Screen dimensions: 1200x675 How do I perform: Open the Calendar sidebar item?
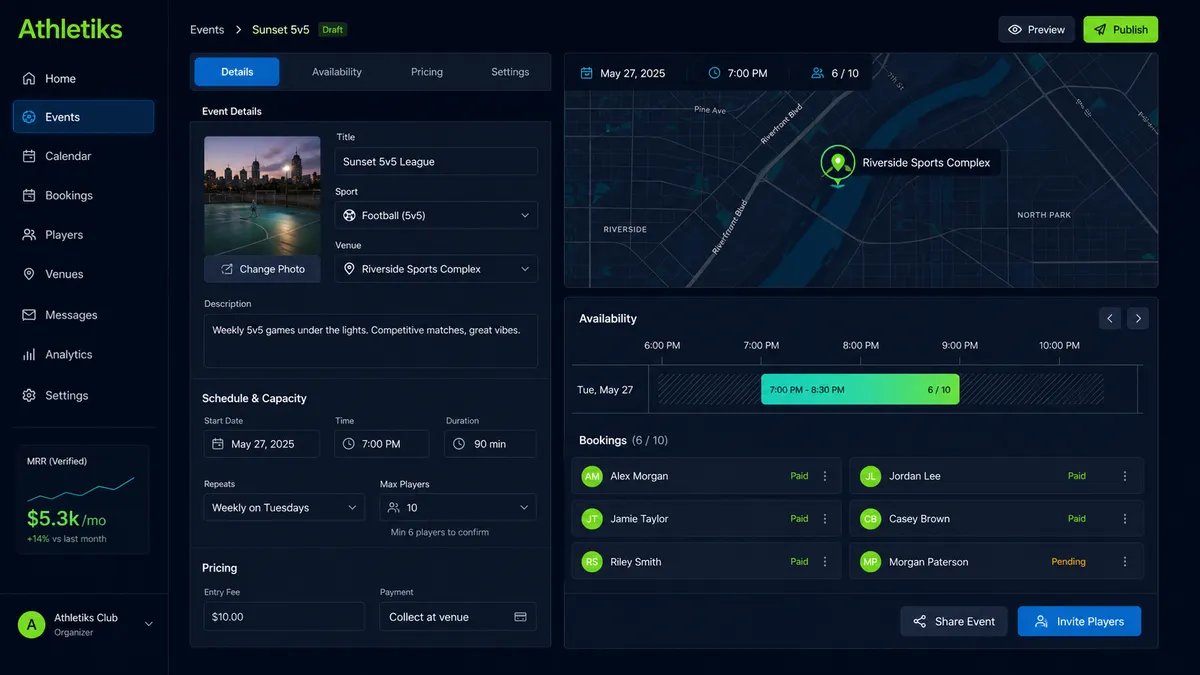click(x=83, y=156)
